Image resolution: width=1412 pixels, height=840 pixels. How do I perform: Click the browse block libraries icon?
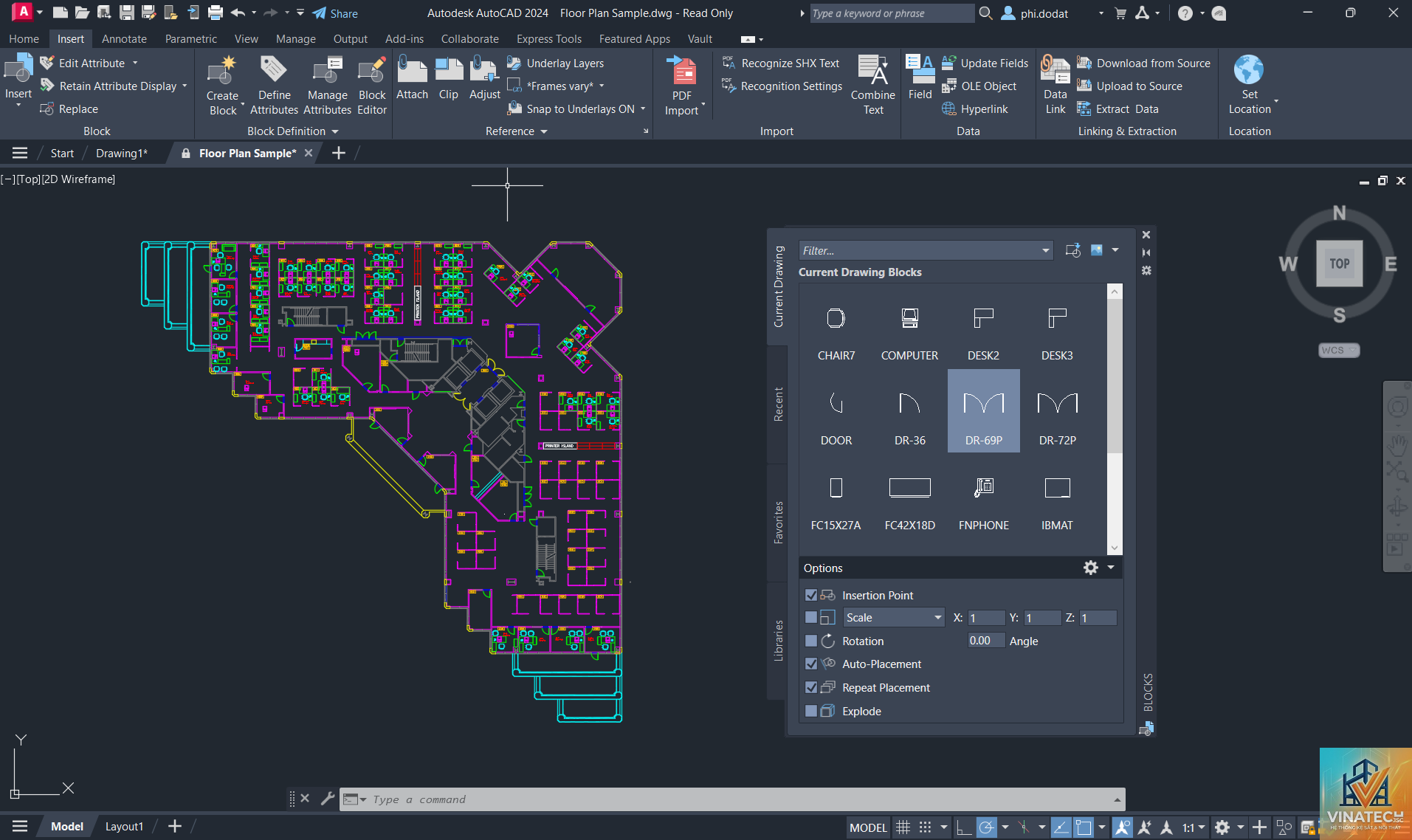[1073, 250]
